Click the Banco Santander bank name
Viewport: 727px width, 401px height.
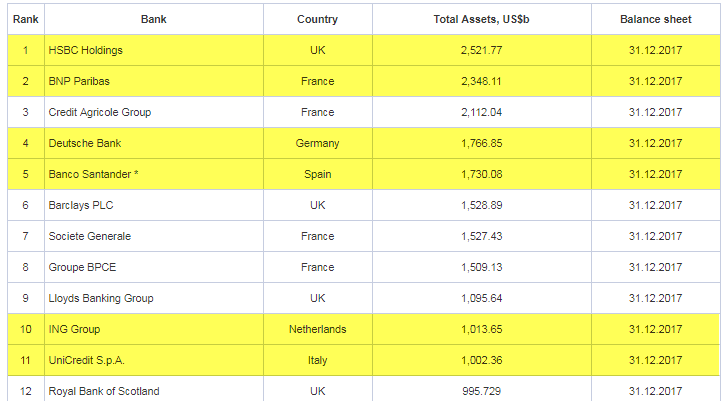click(x=93, y=174)
